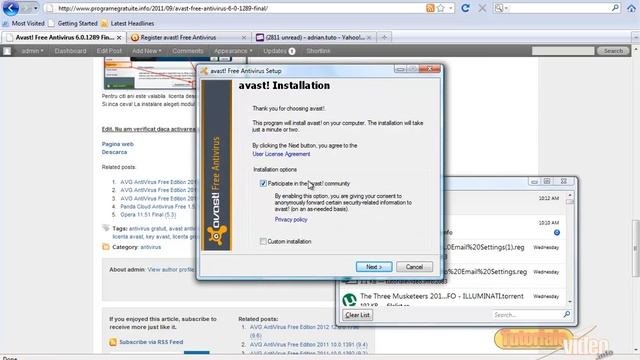This screenshot has width=640, height=360.
Task: Click the admin bar Search button
Action: pyautogui.click(x=613, y=51)
